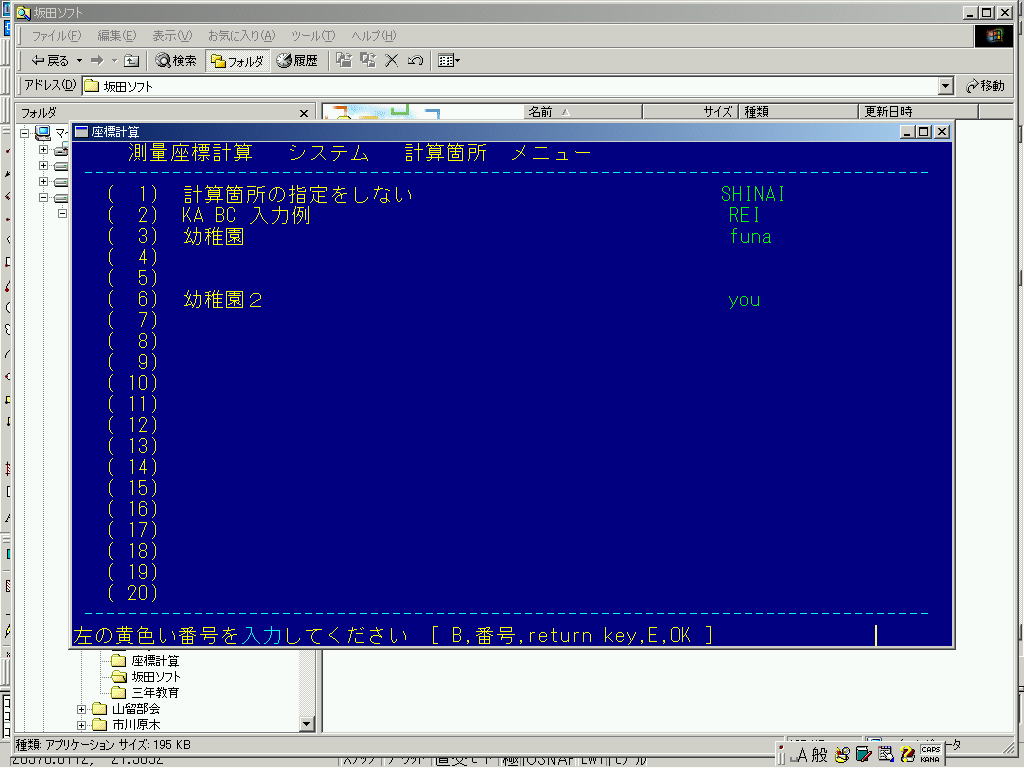Screen dimensions: 1024x768
Task: Open the 編集(E) menu
Action: point(116,35)
